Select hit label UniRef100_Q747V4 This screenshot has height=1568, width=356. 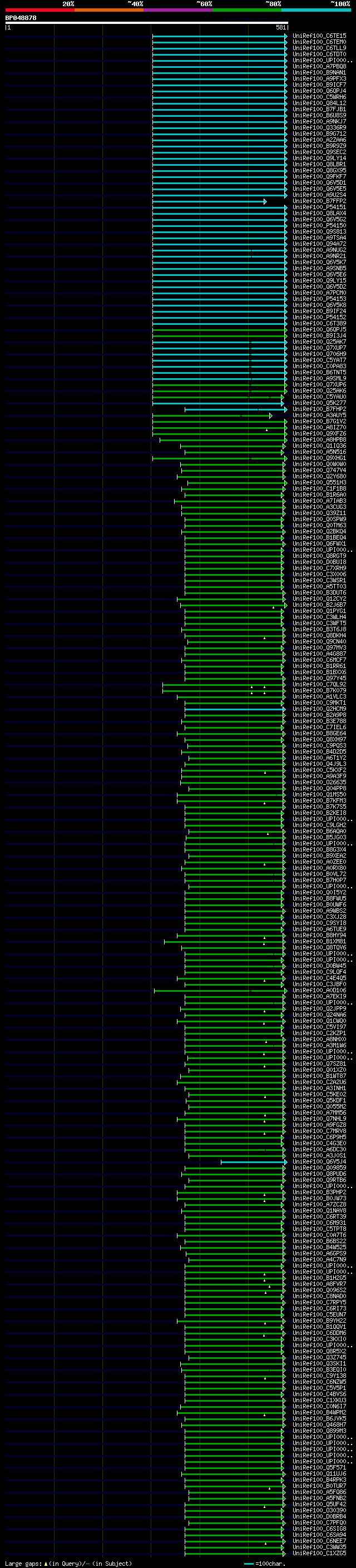[x=319, y=471]
